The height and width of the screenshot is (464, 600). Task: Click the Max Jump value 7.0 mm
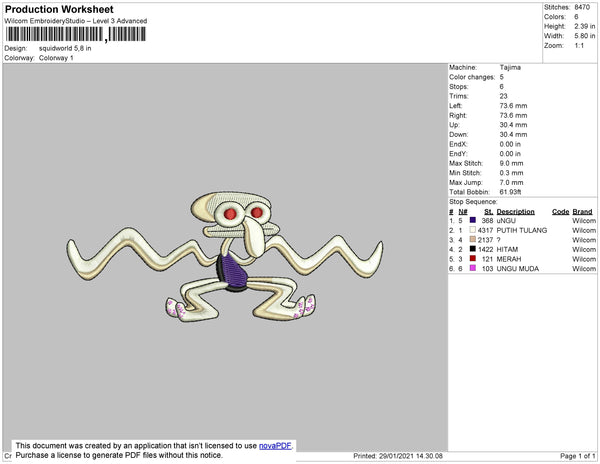pos(511,182)
